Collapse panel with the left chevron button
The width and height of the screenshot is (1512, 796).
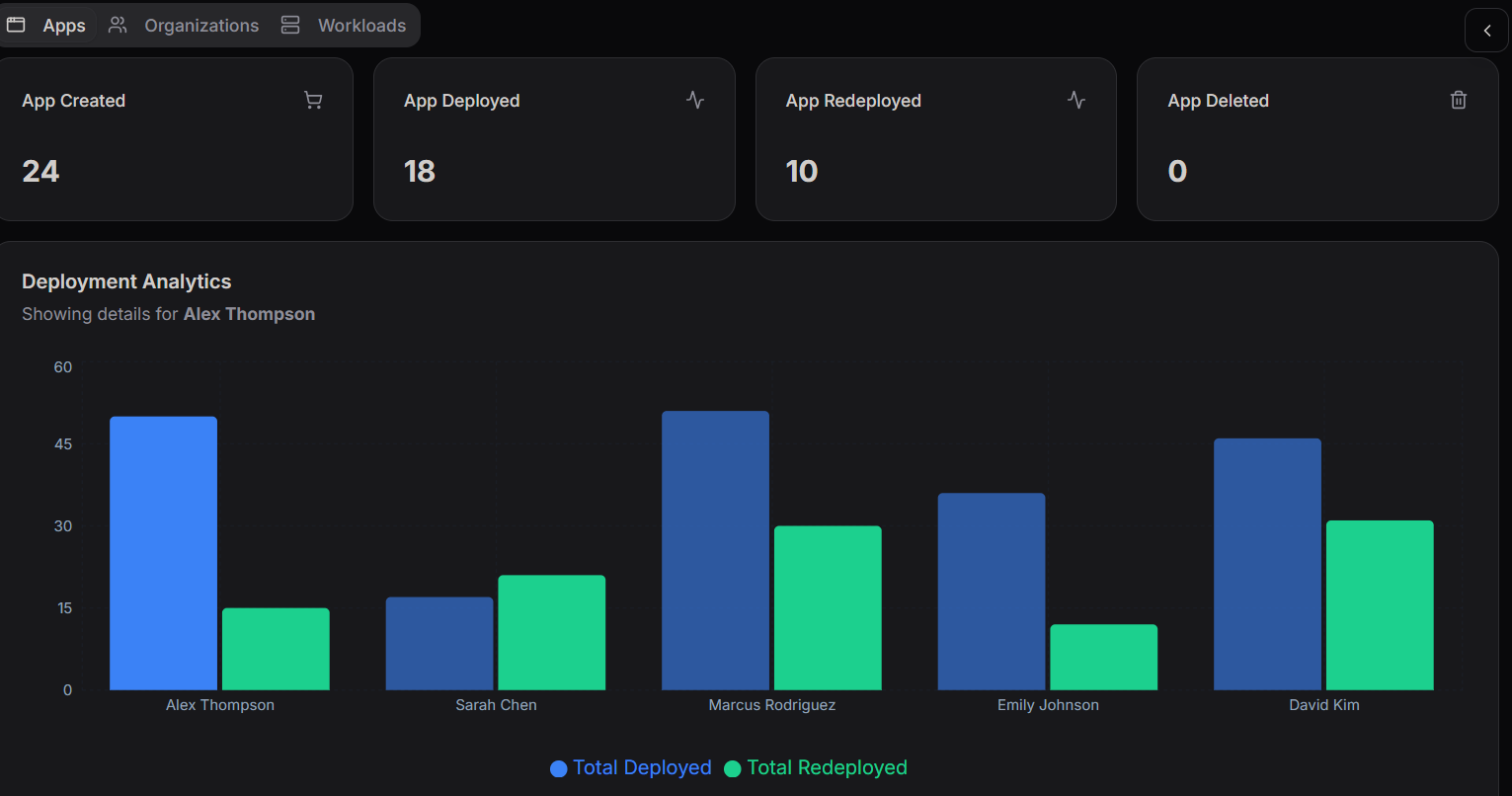click(1486, 31)
